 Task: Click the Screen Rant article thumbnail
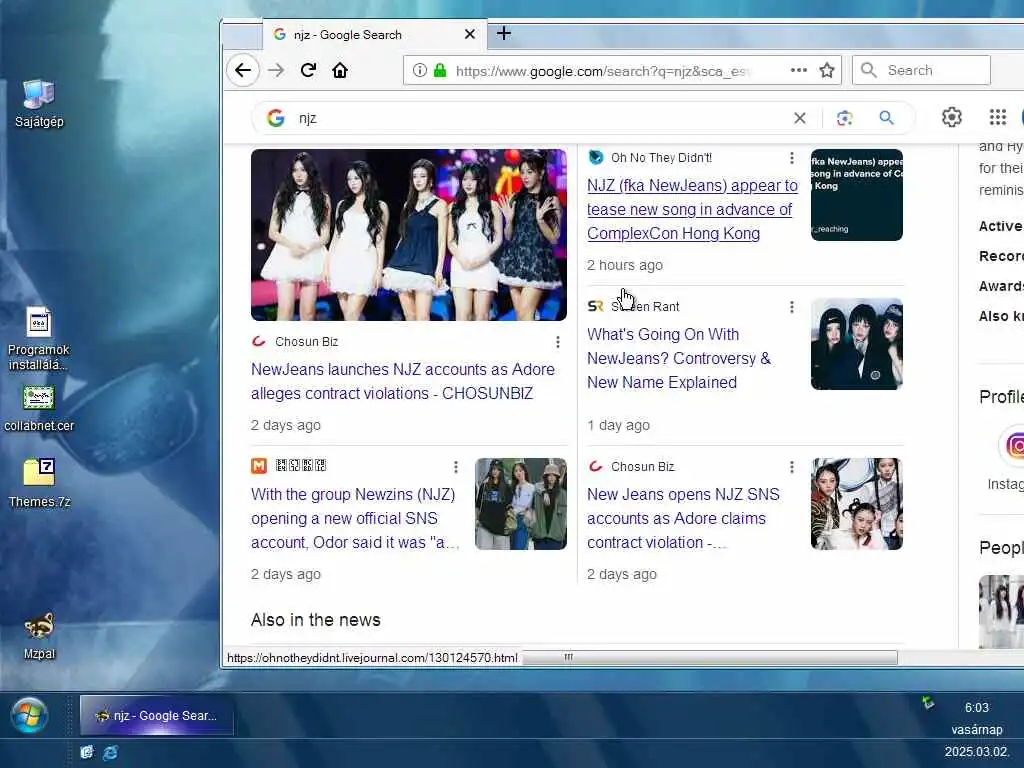pos(857,344)
